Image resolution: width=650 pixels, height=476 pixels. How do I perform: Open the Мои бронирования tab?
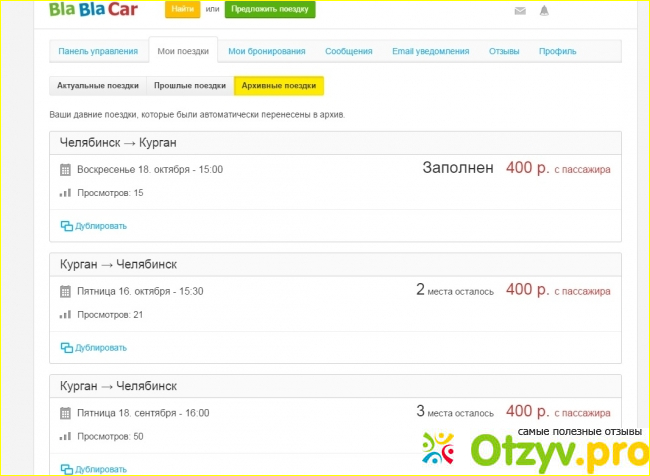[265, 51]
